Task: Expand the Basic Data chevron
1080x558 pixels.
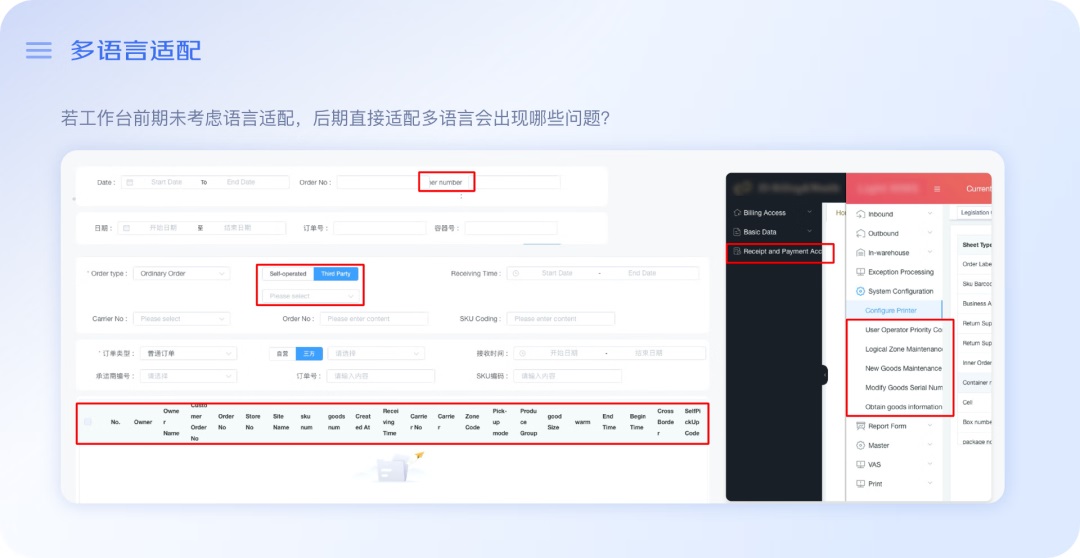Action: click(x=809, y=231)
